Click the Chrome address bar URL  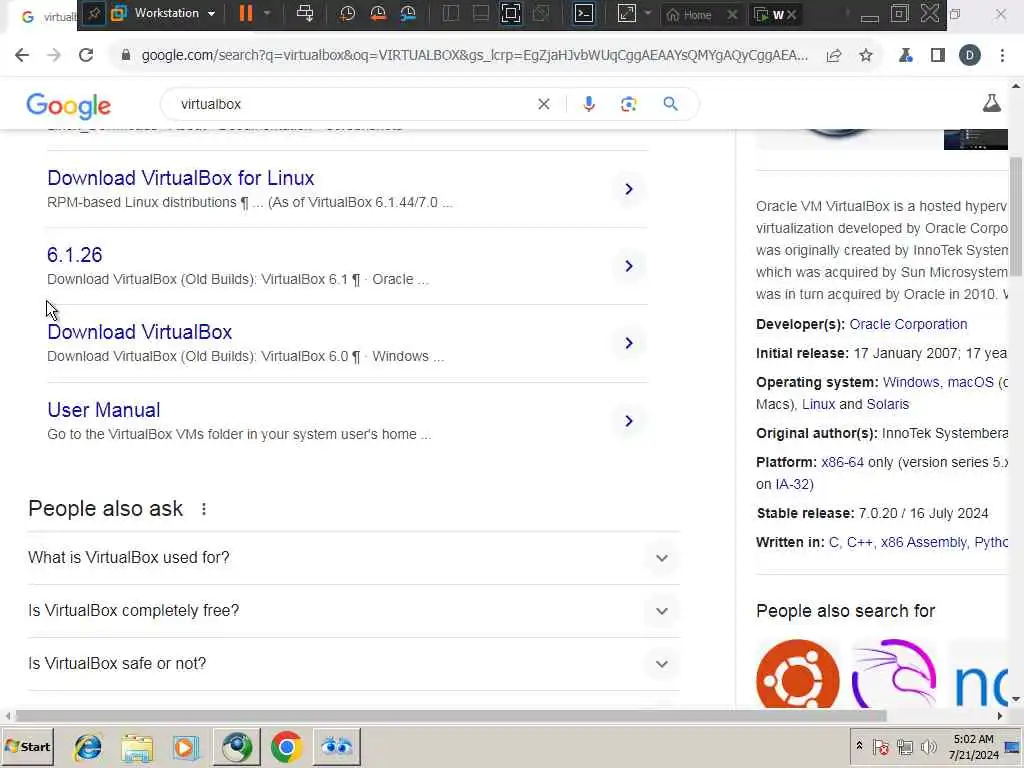pyautogui.click(x=475, y=56)
